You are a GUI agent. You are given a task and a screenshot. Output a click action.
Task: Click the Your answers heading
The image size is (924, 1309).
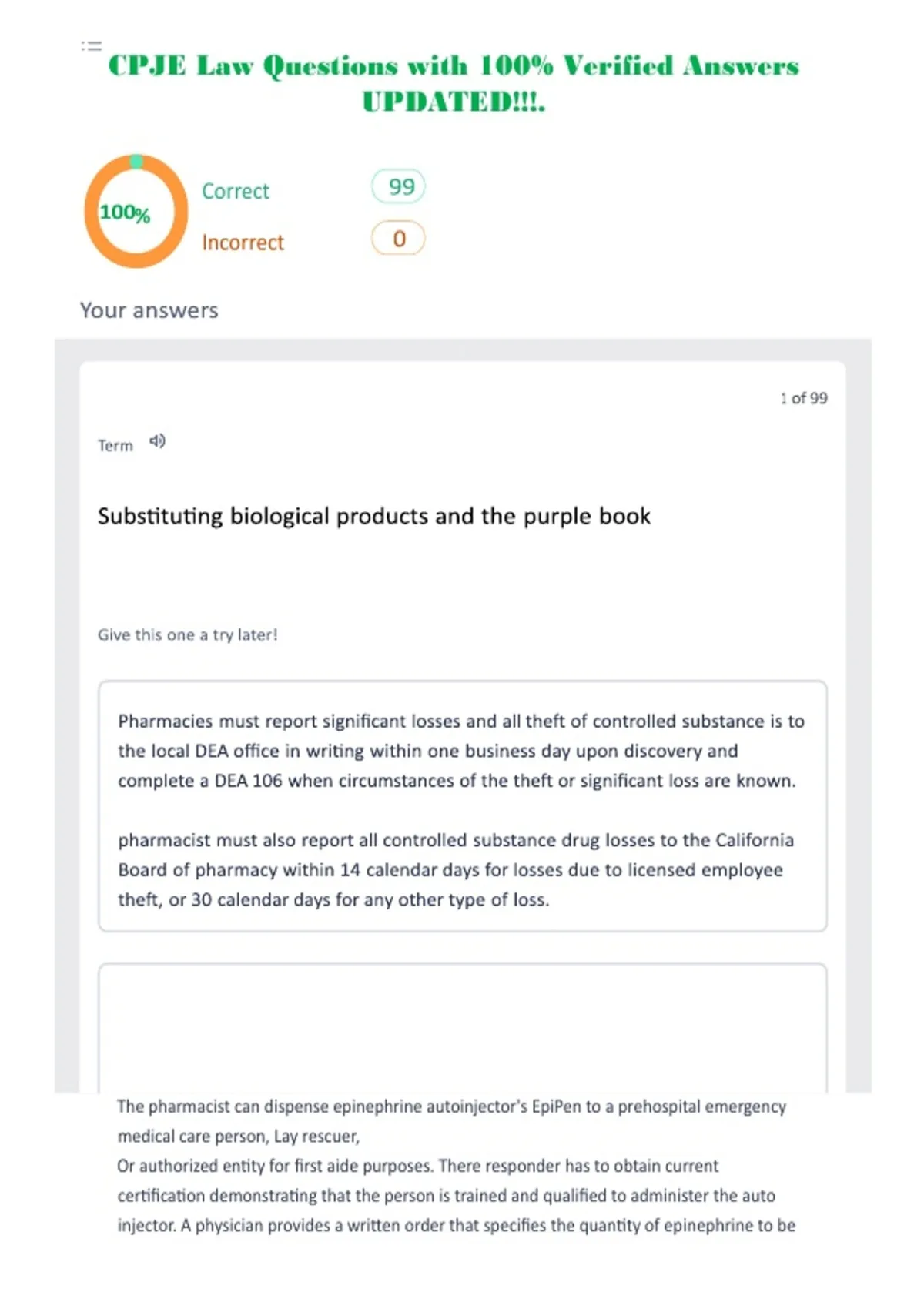[149, 310]
